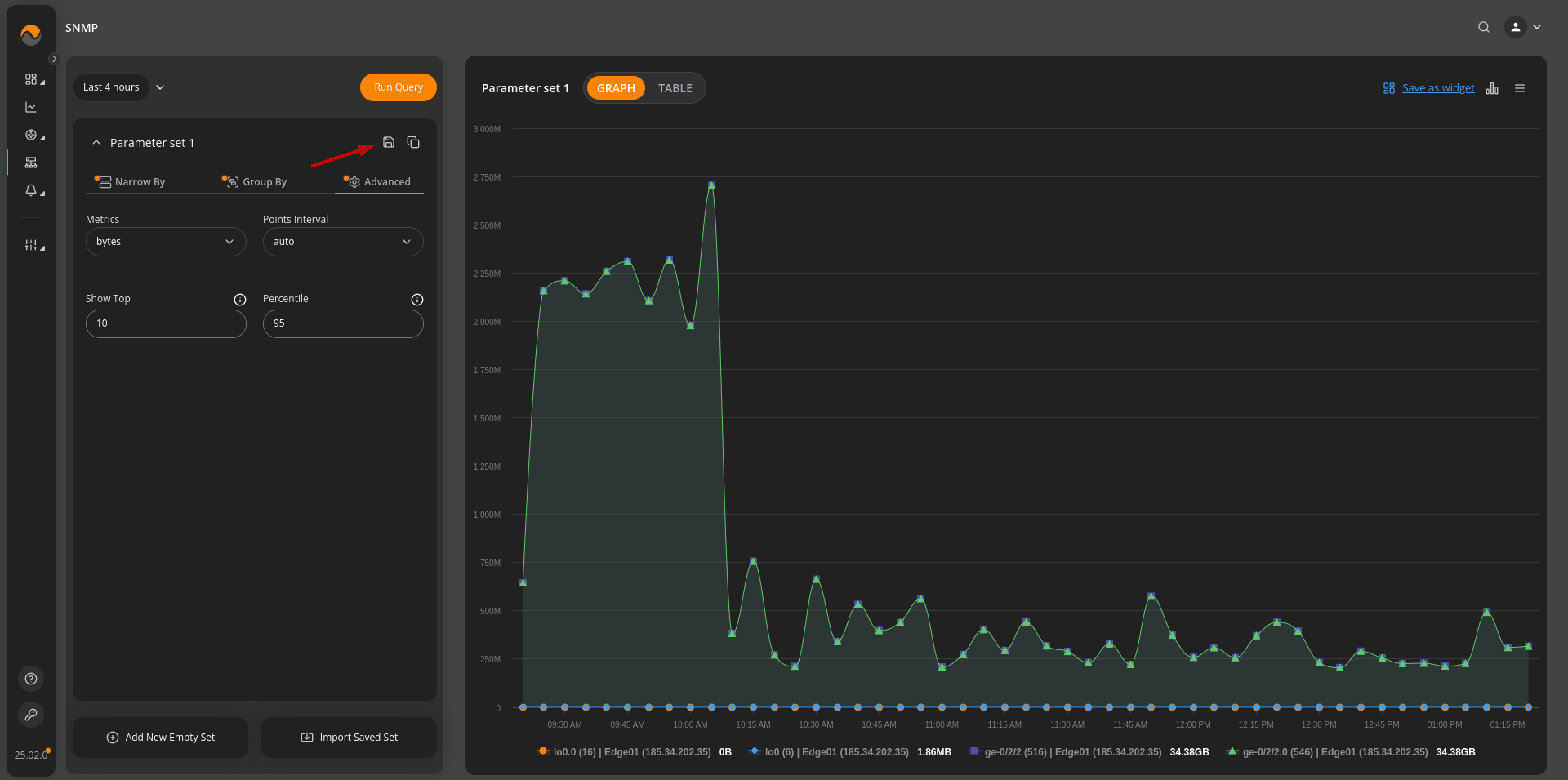Open the user account menu

(x=1523, y=27)
